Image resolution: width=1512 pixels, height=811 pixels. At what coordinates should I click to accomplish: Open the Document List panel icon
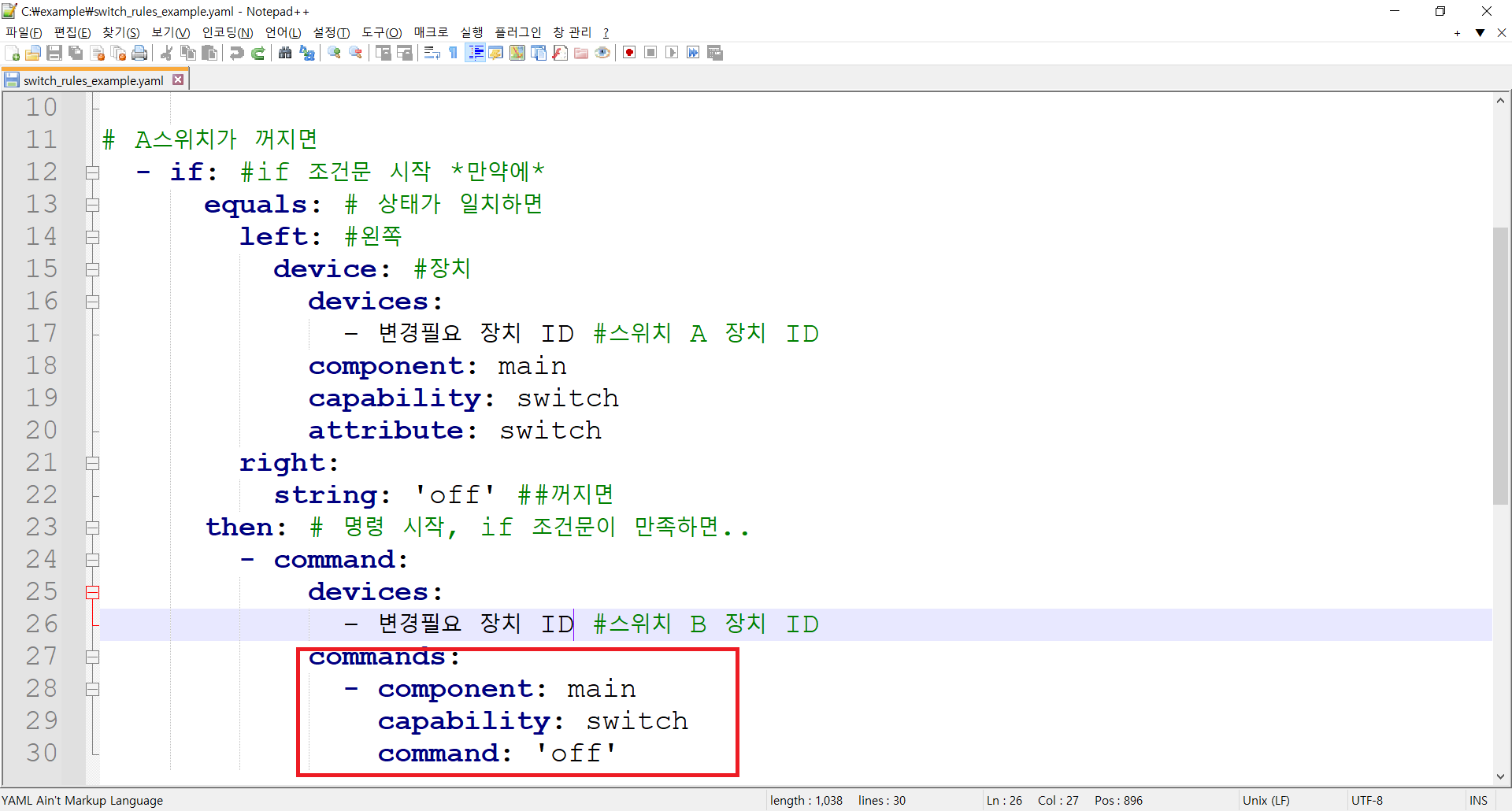(x=539, y=53)
